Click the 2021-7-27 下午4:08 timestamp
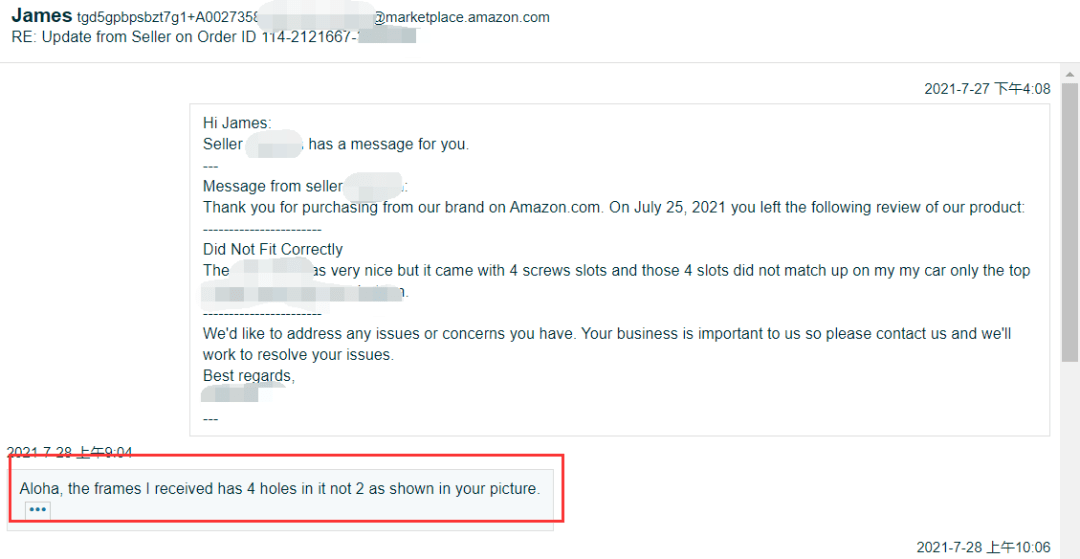This screenshot has width=1080, height=559. click(x=987, y=89)
